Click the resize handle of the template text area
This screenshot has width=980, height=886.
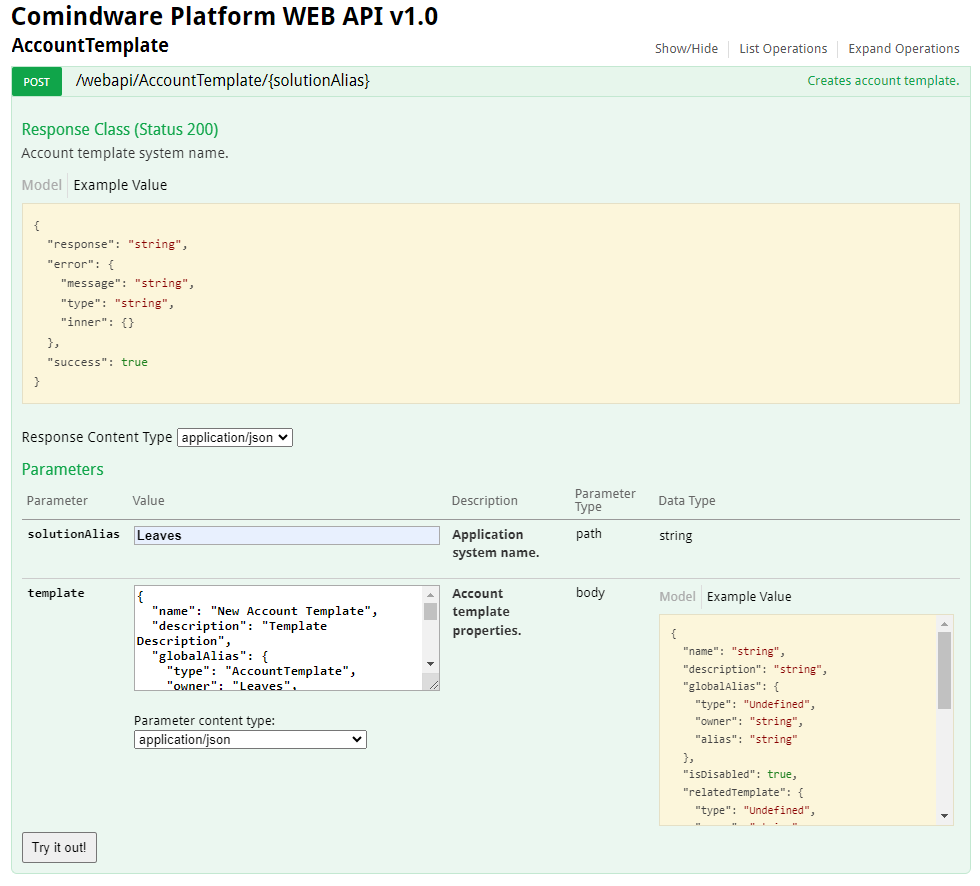click(x=433, y=684)
